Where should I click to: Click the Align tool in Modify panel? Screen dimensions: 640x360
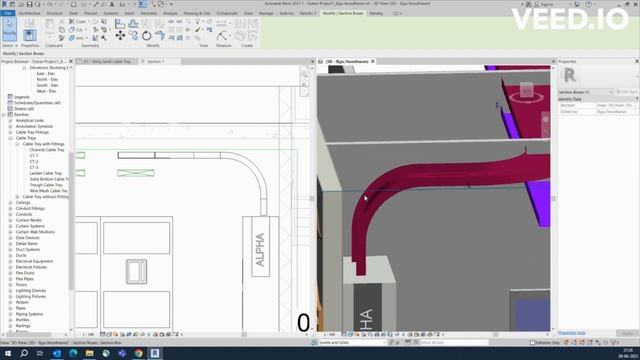(x=120, y=24)
